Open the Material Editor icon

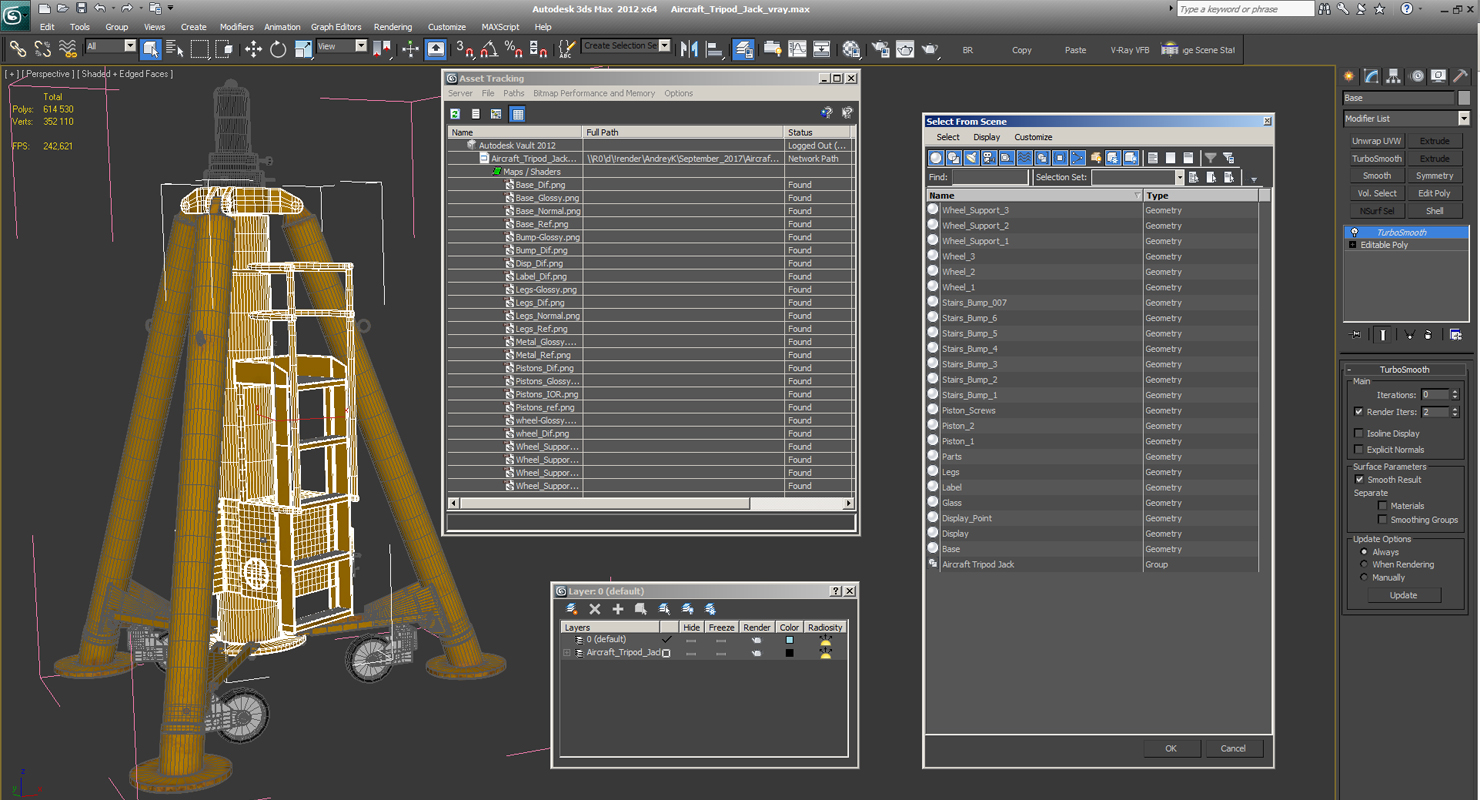point(851,48)
